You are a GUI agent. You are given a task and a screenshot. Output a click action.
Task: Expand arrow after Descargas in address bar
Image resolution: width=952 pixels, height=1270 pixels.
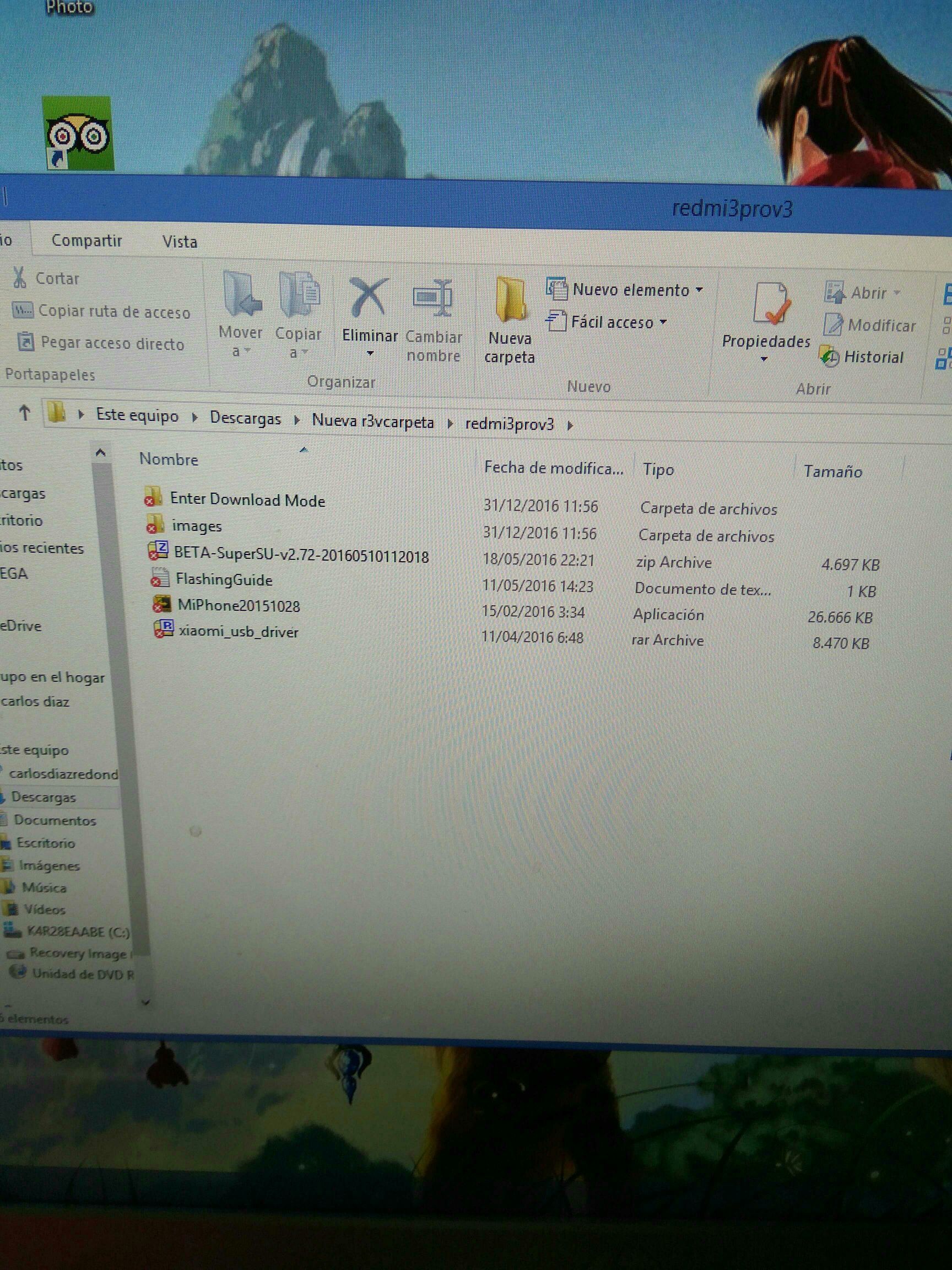click(297, 420)
